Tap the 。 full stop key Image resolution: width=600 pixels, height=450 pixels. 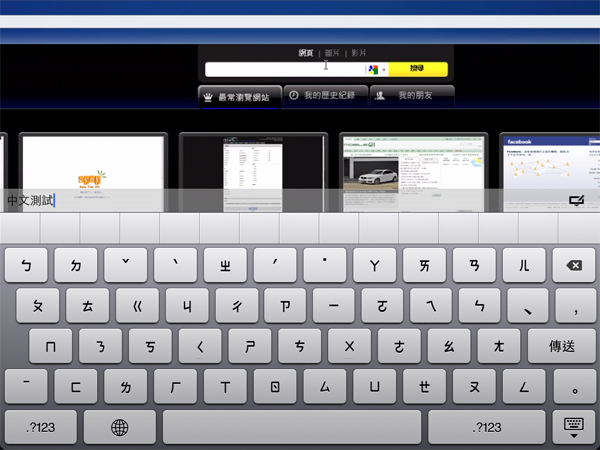[574, 387]
